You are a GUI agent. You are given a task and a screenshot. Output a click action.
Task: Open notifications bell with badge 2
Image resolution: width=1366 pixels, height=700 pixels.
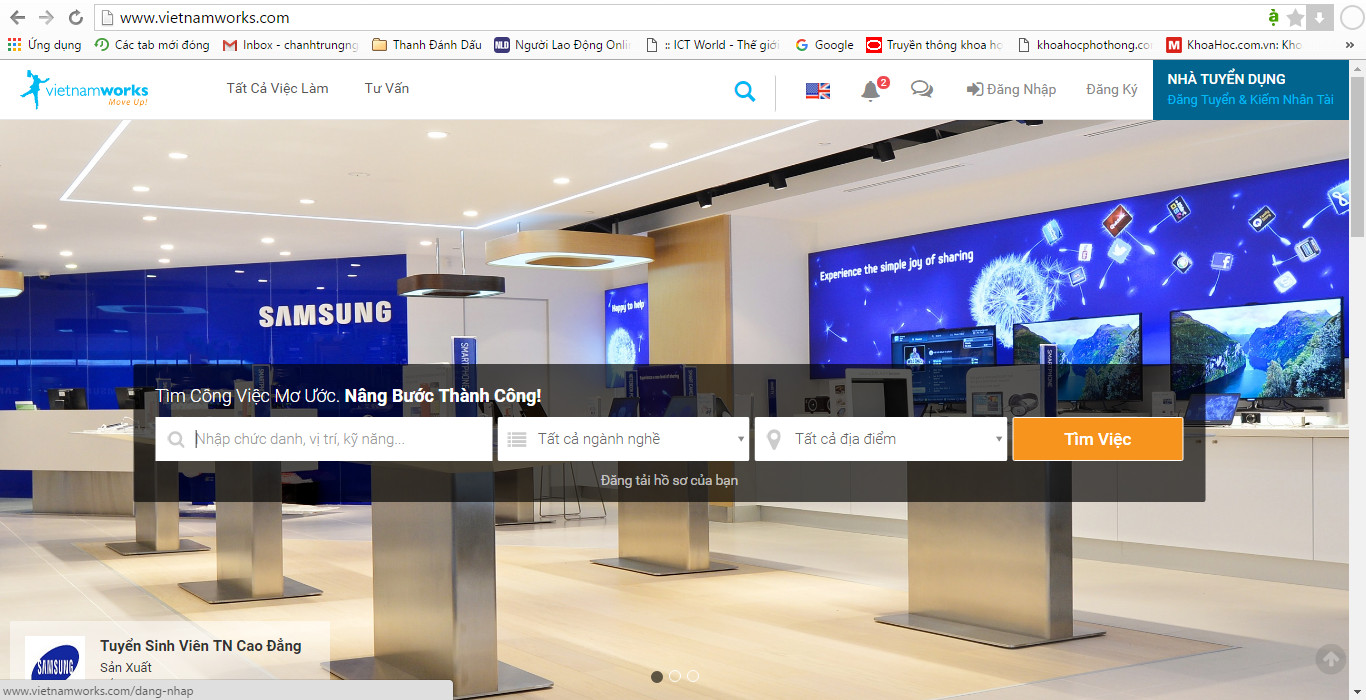click(x=872, y=90)
